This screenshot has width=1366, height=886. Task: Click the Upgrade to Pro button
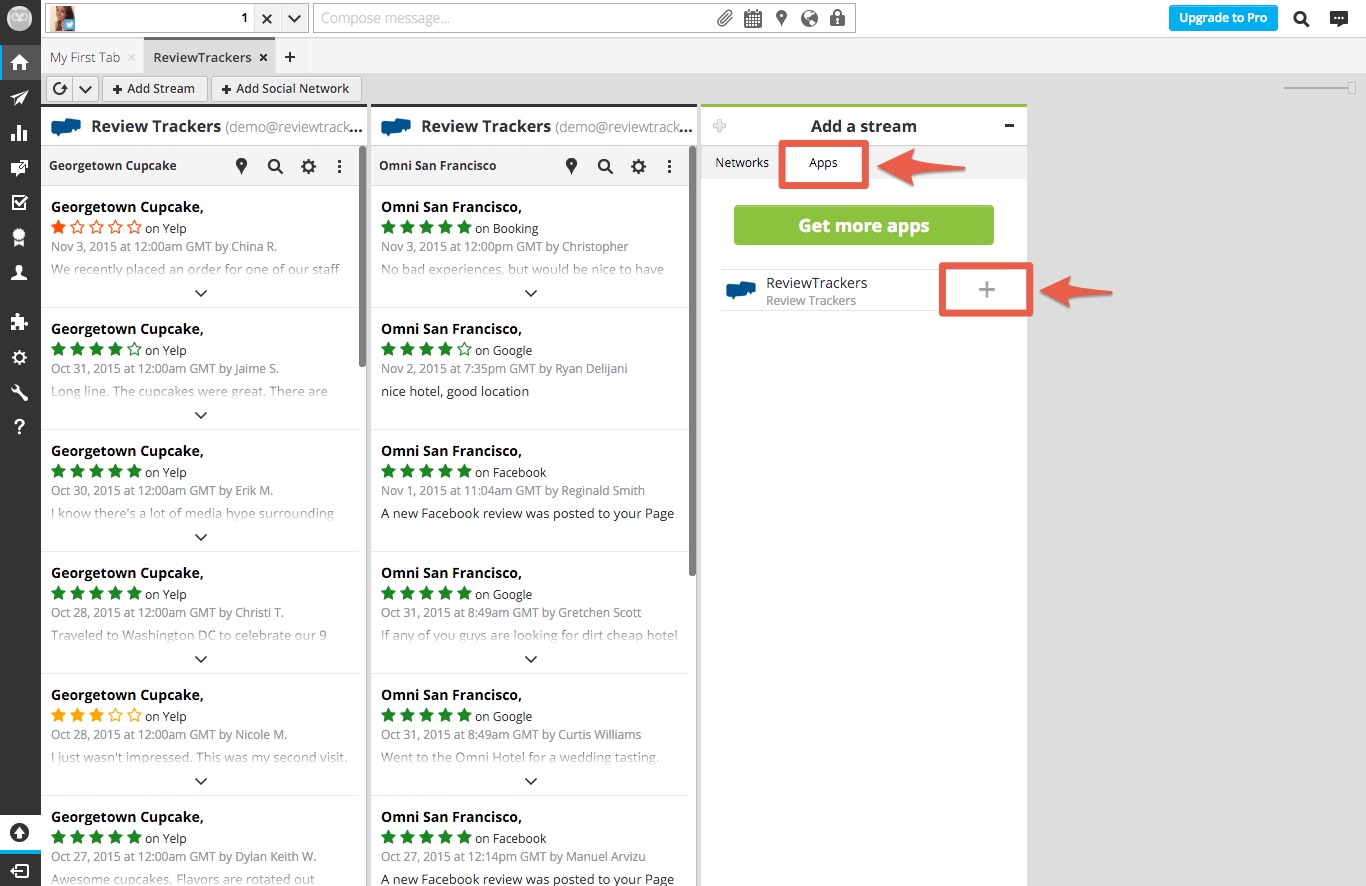(x=1223, y=18)
